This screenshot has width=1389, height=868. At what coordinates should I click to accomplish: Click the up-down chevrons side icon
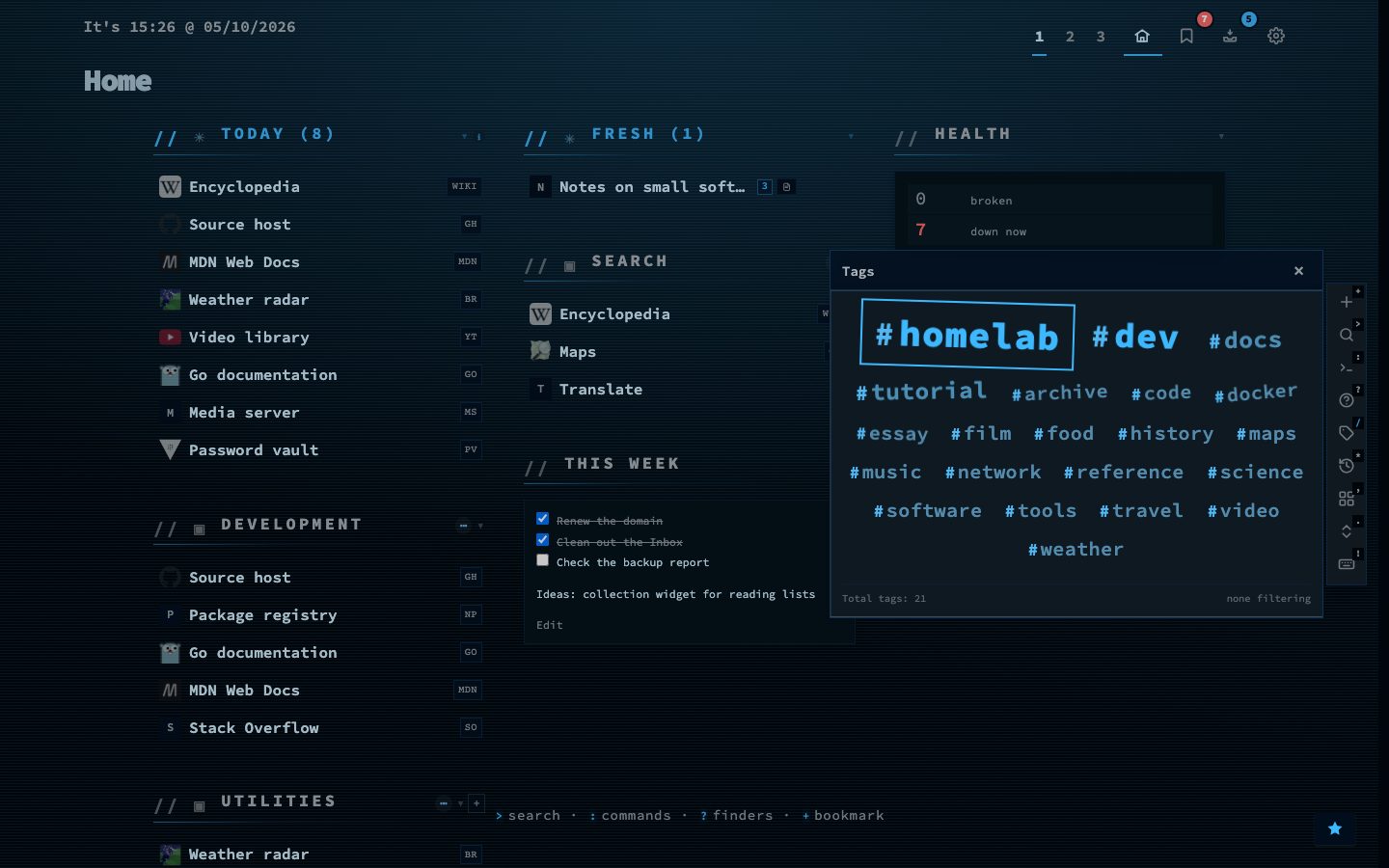coord(1347,531)
